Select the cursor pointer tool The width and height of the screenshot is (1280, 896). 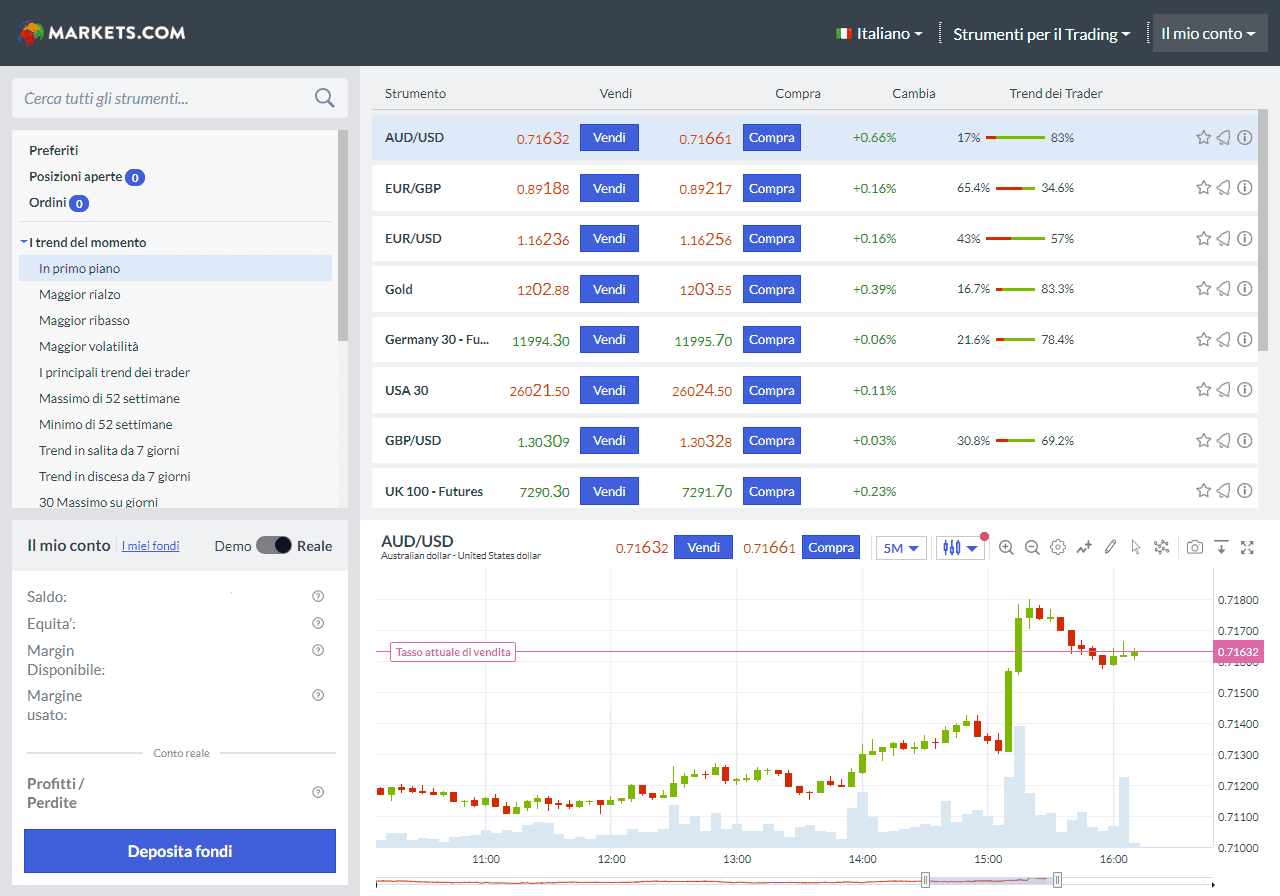tap(1135, 547)
